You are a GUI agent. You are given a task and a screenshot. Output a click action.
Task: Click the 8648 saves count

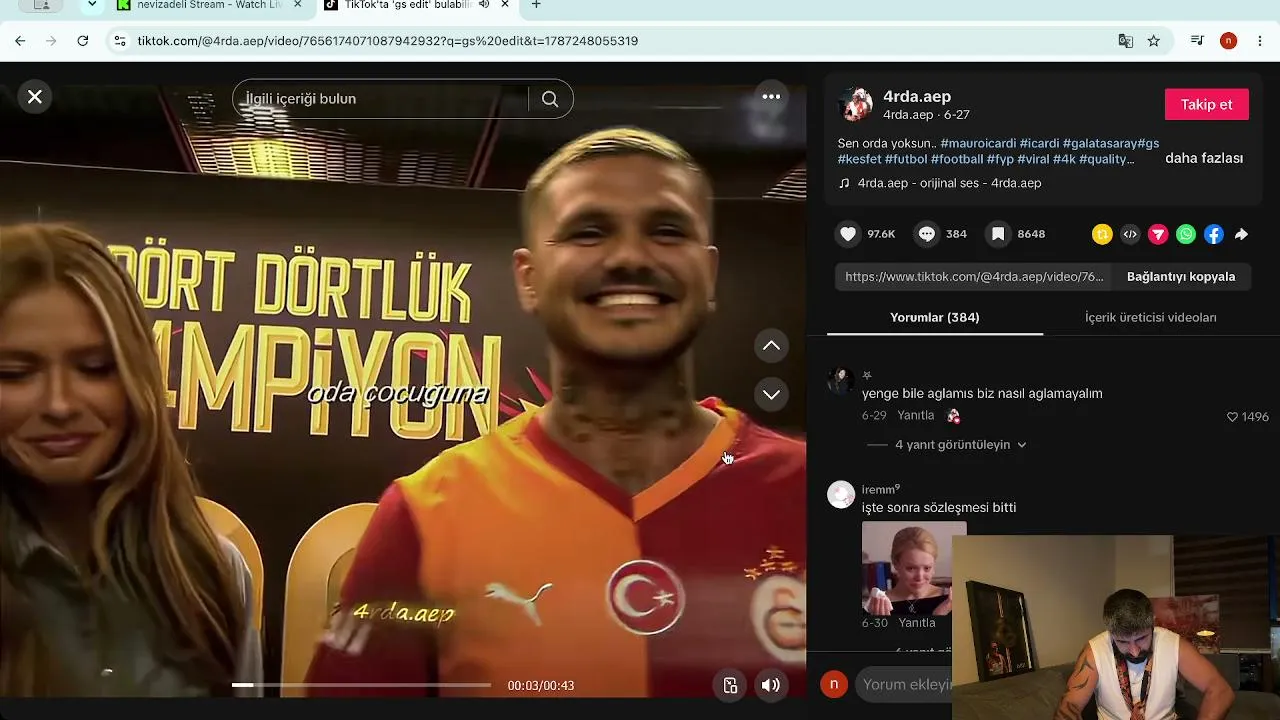pyautogui.click(x=1031, y=234)
